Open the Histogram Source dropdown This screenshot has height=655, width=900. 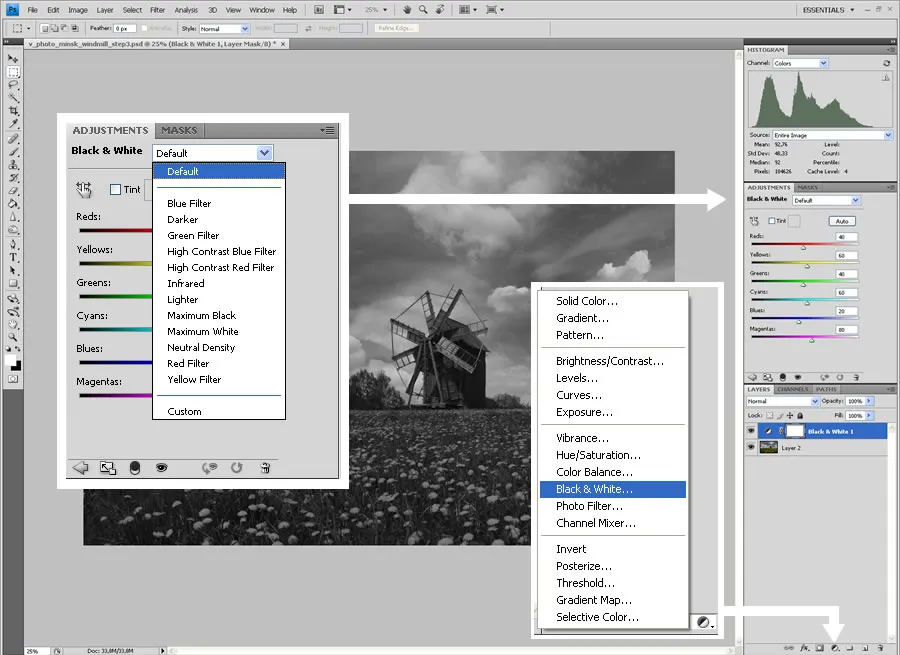click(x=832, y=135)
